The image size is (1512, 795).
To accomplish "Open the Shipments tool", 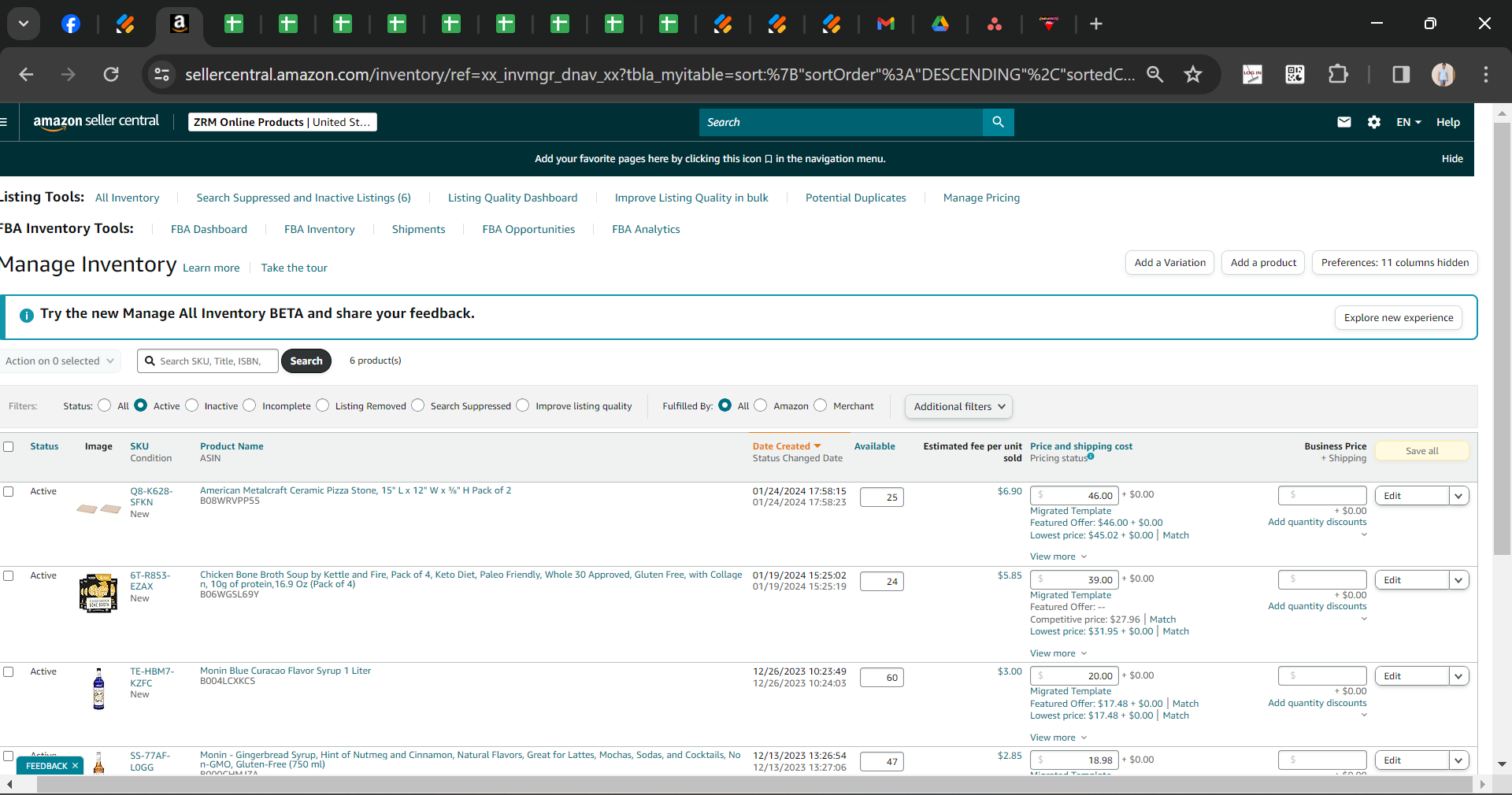I will tap(419, 229).
